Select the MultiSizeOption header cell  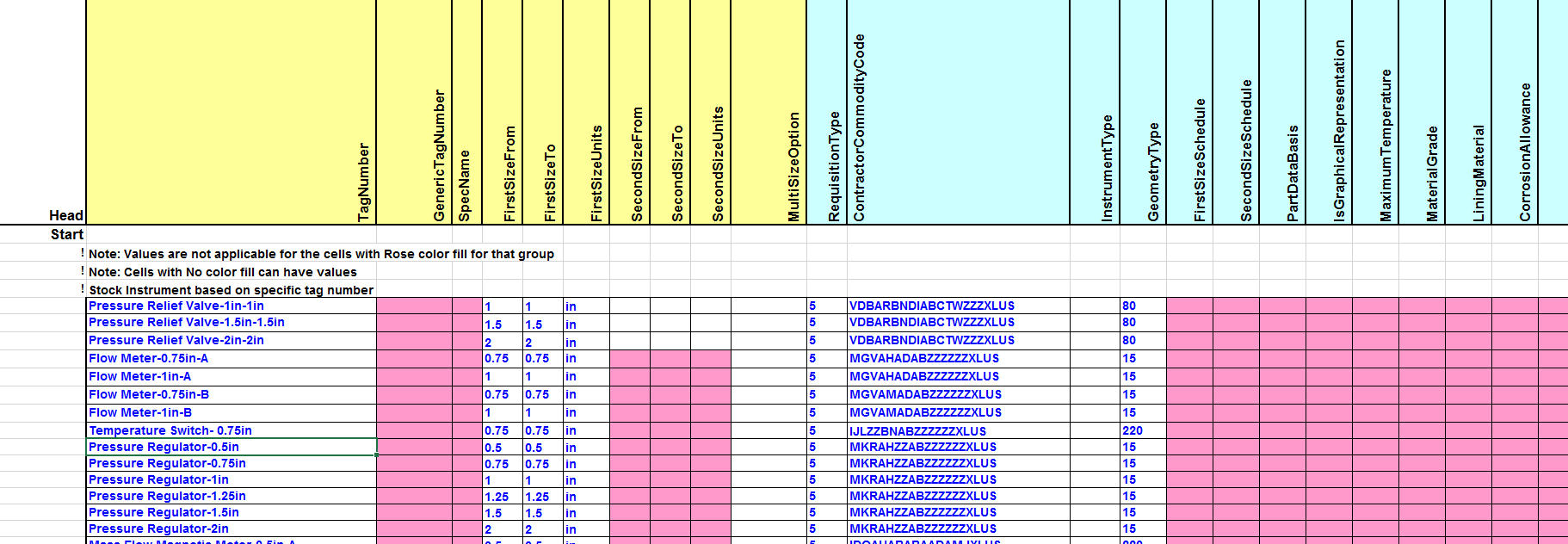pyautogui.click(x=769, y=112)
